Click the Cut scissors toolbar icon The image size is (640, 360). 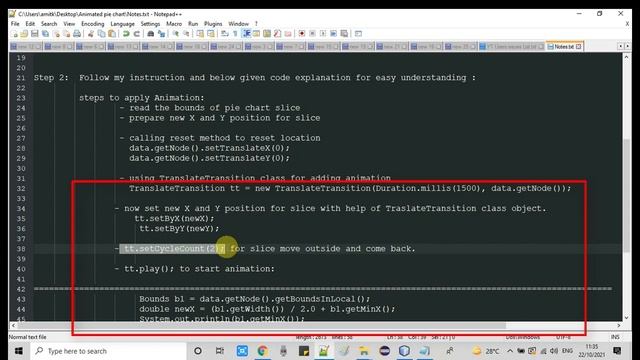[90, 33]
